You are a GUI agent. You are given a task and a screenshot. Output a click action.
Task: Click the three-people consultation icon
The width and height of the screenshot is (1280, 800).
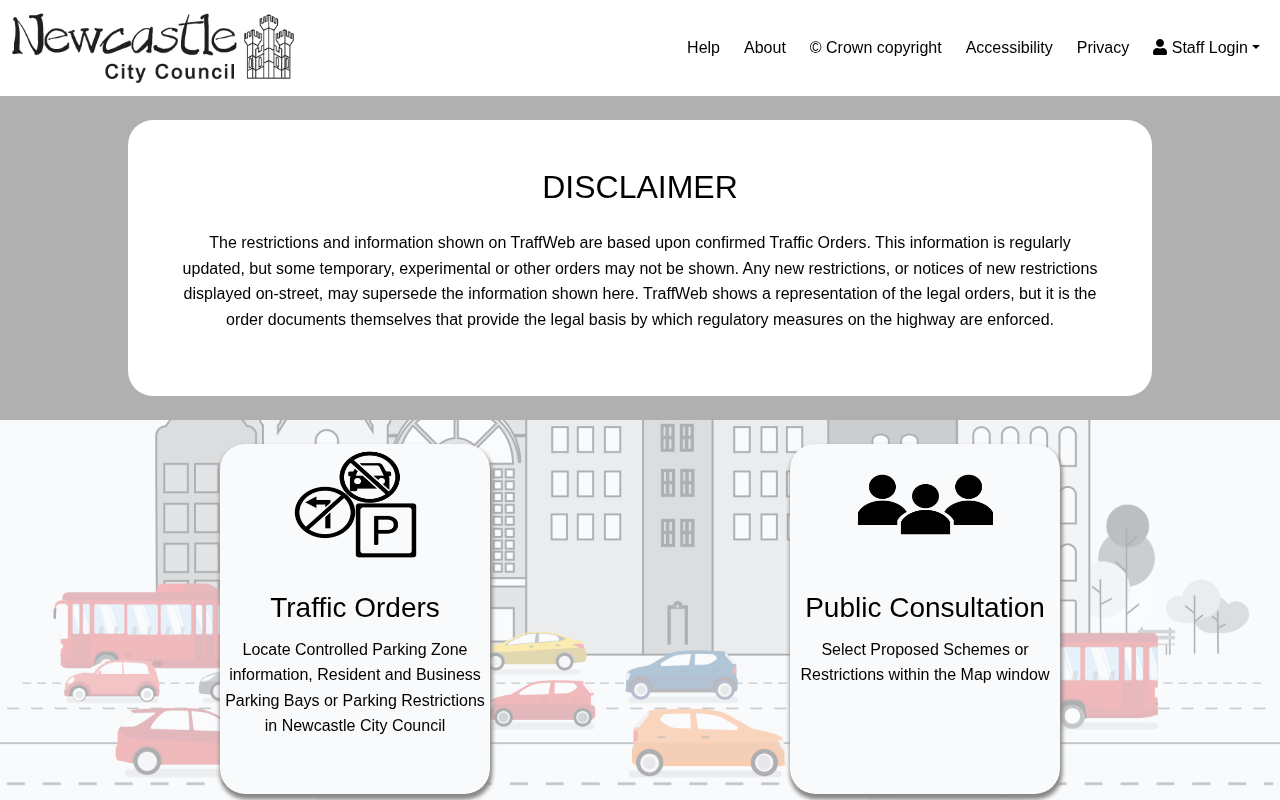925,505
